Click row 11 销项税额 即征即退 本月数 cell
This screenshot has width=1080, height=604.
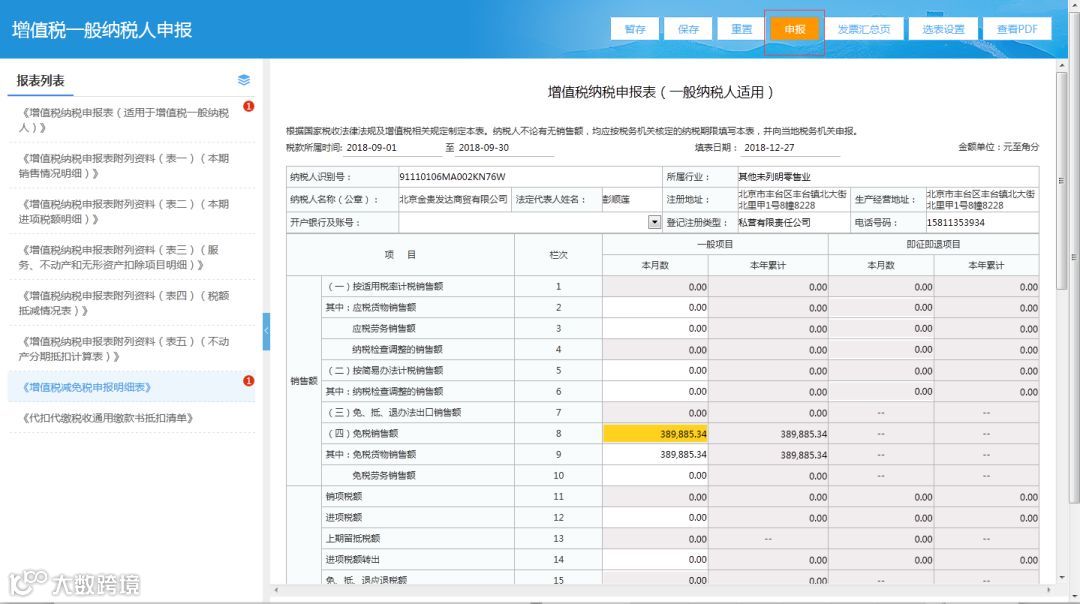point(881,497)
